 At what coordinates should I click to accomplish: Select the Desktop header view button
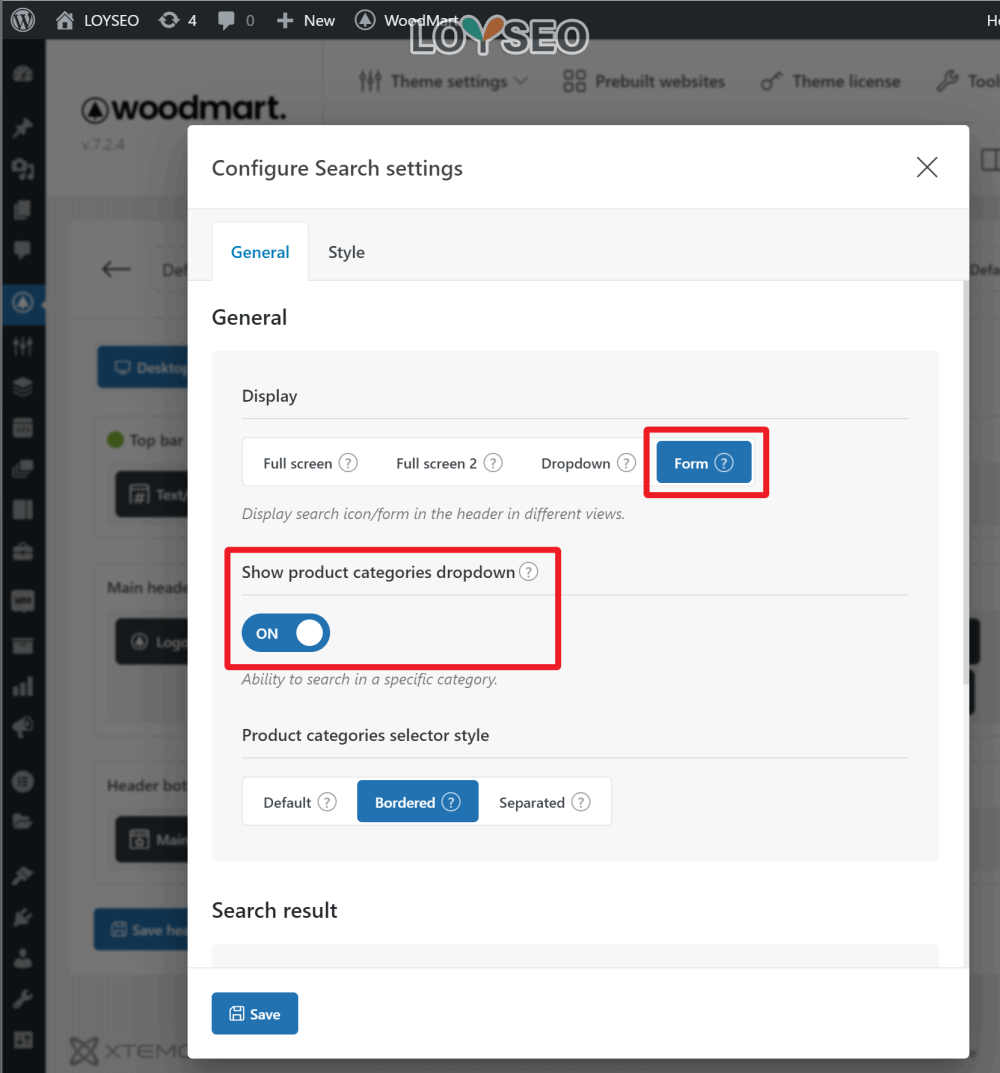[142, 367]
